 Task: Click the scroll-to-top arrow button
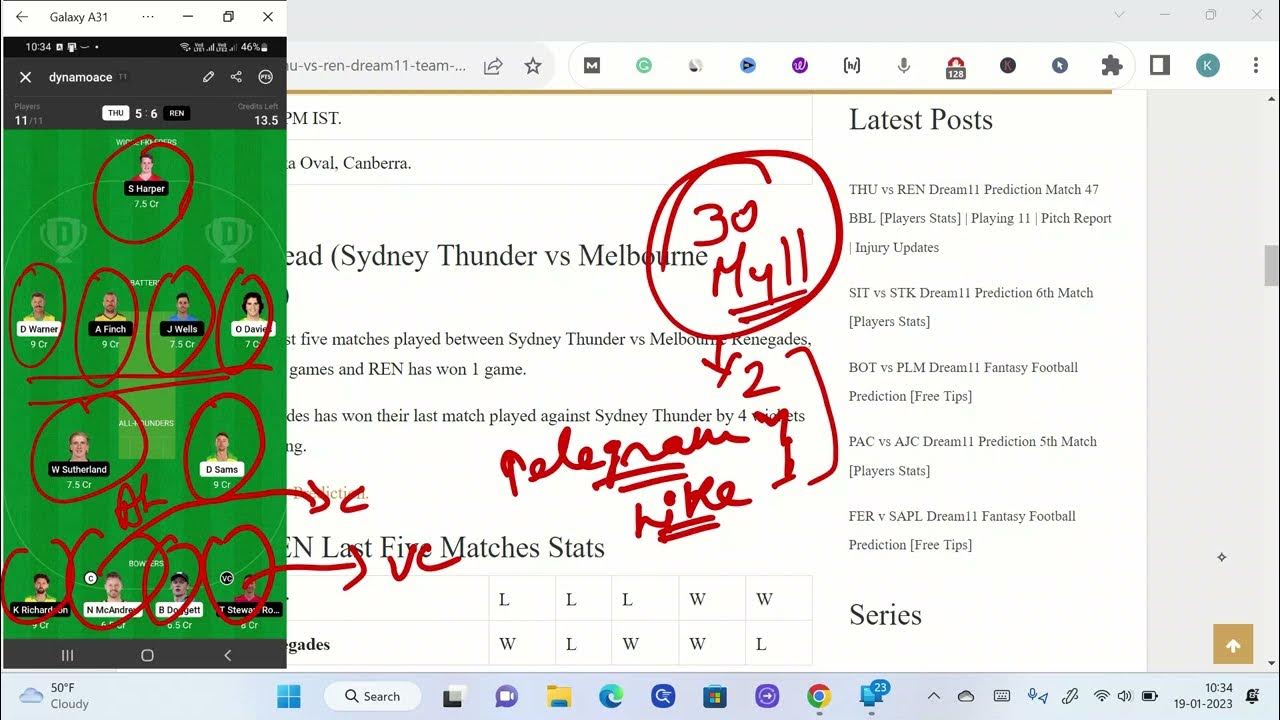click(x=1232, y=645)
